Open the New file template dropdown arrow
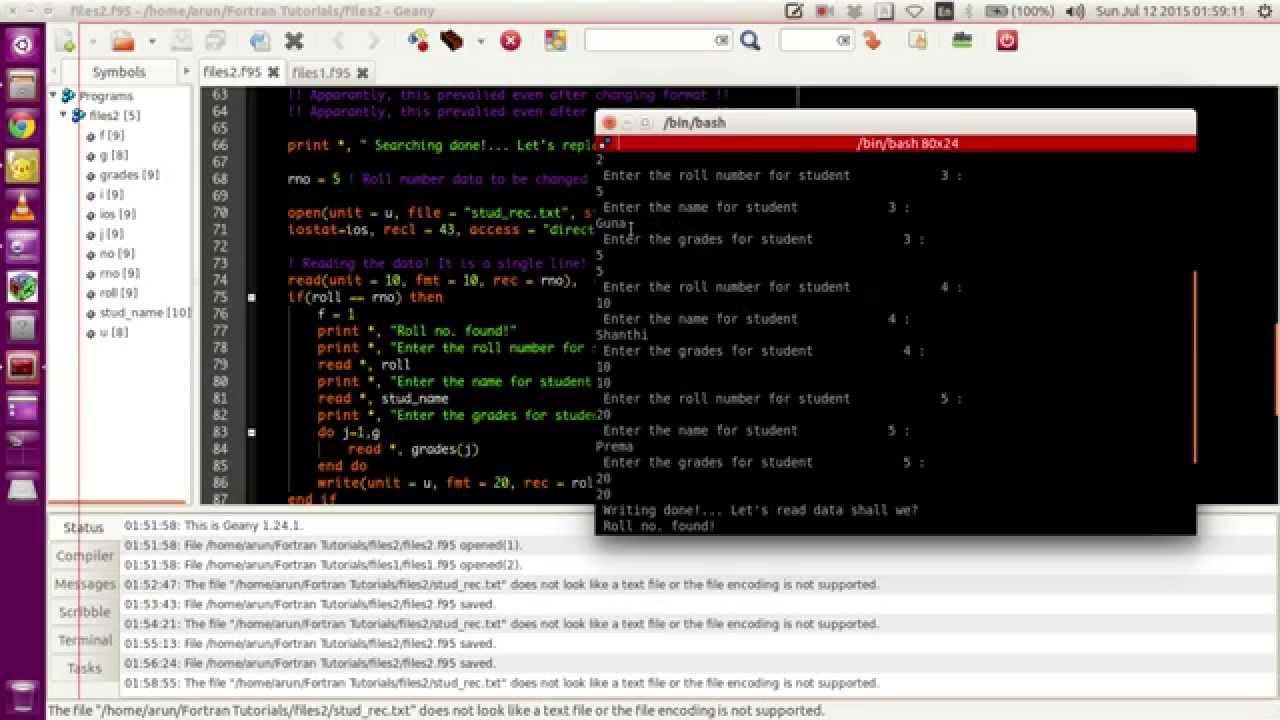1280x720 pixels. point(92,41)
